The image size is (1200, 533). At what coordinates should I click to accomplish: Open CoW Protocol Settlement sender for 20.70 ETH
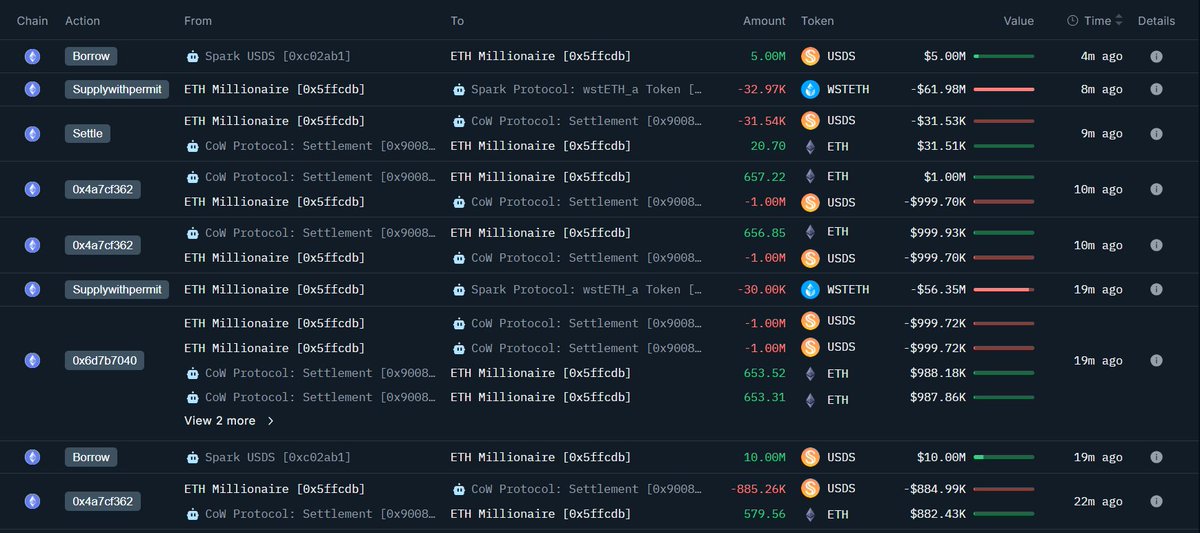320,146
